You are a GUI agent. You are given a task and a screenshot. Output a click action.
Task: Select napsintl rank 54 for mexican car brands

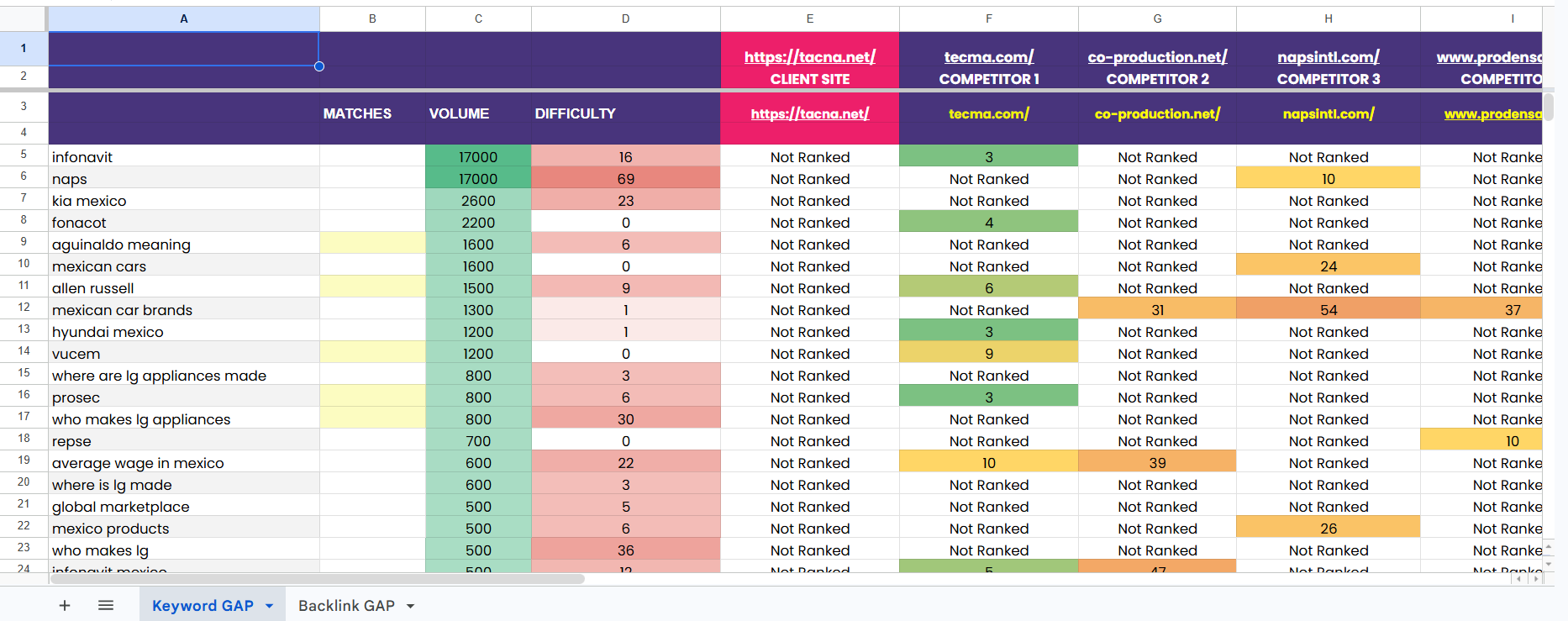(x=1329, y=309)
